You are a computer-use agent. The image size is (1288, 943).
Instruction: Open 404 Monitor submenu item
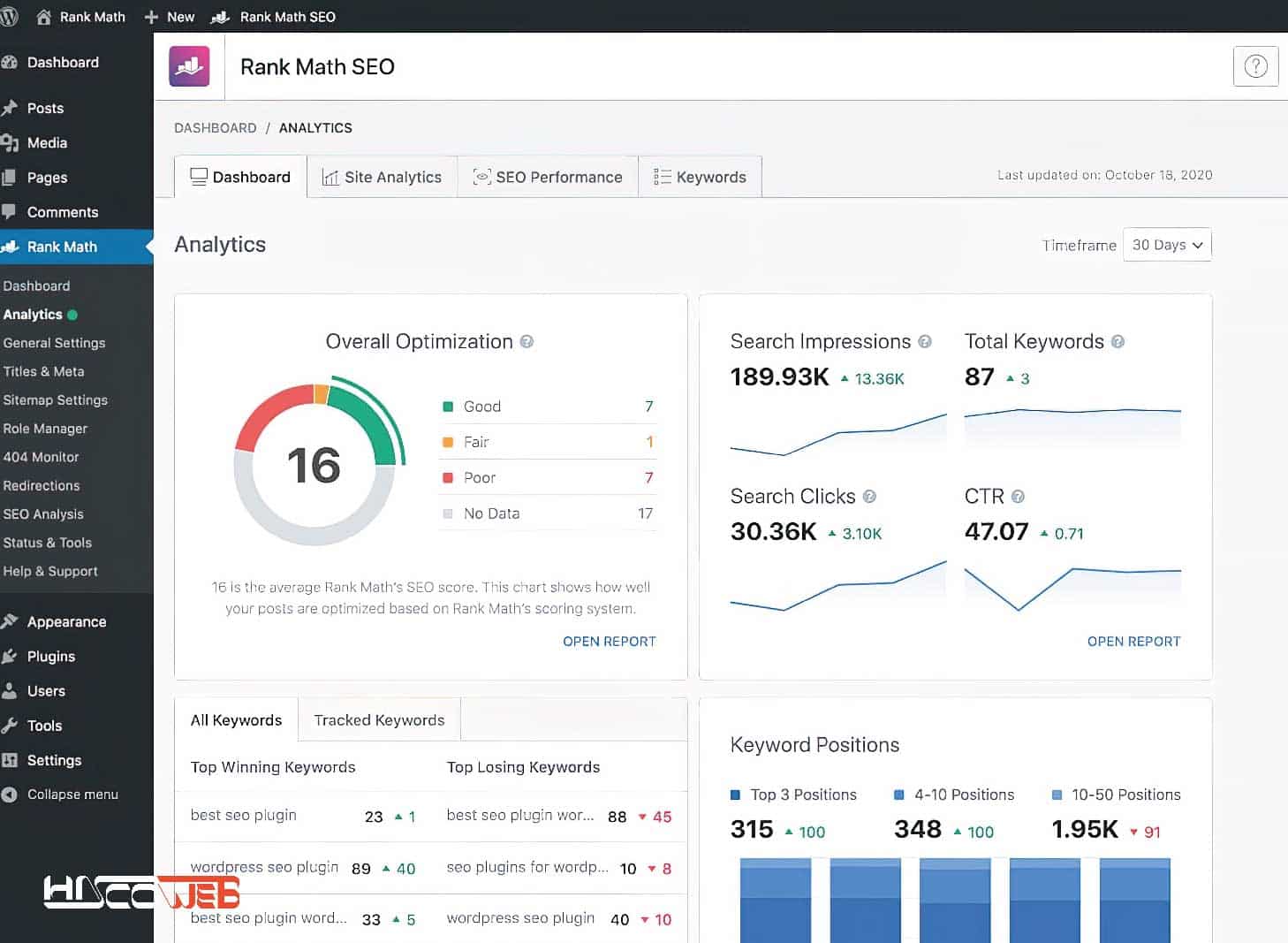pos(41,457)
